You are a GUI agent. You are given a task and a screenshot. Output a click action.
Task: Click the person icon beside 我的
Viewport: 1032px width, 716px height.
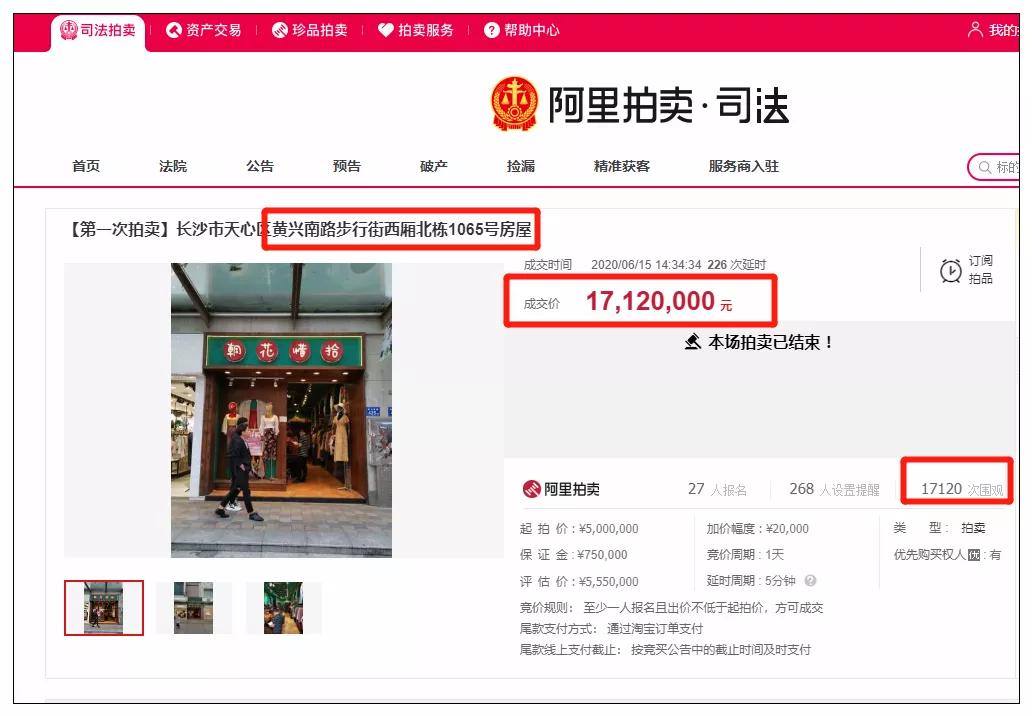click(x=975, y=31)
